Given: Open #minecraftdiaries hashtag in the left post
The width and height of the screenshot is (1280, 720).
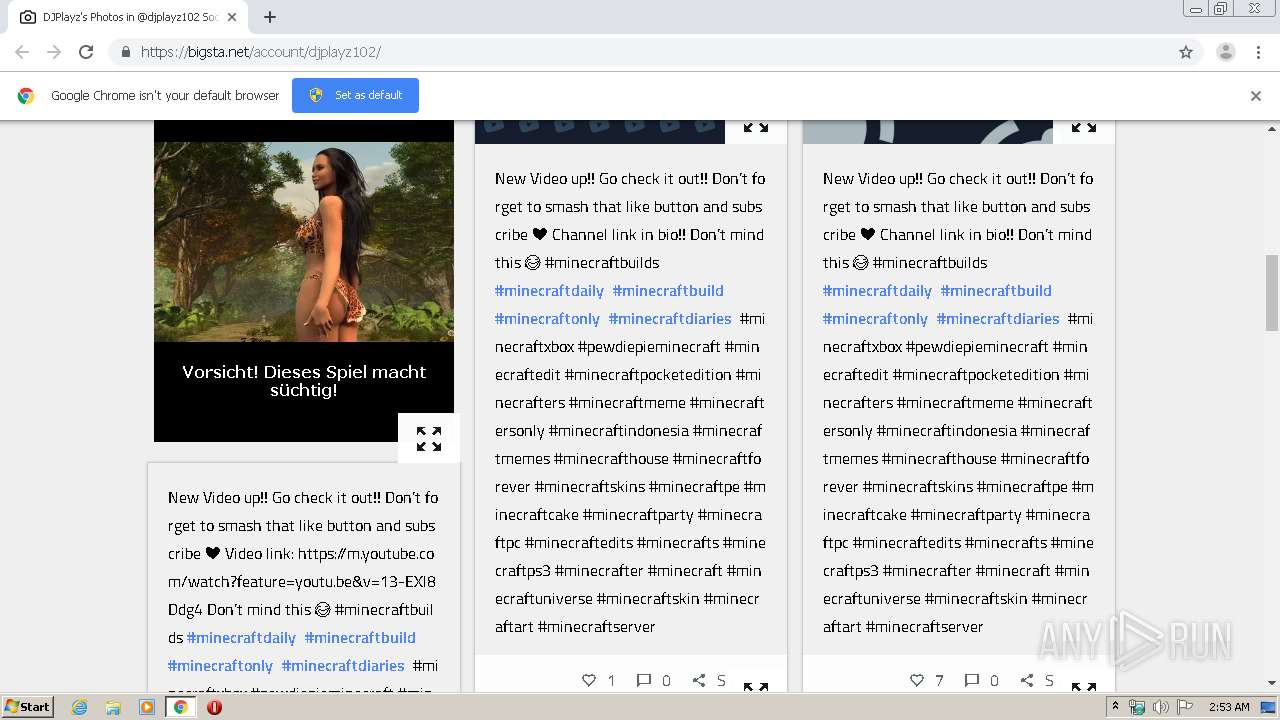Looking at the screenshot, I should coord(343,666).
